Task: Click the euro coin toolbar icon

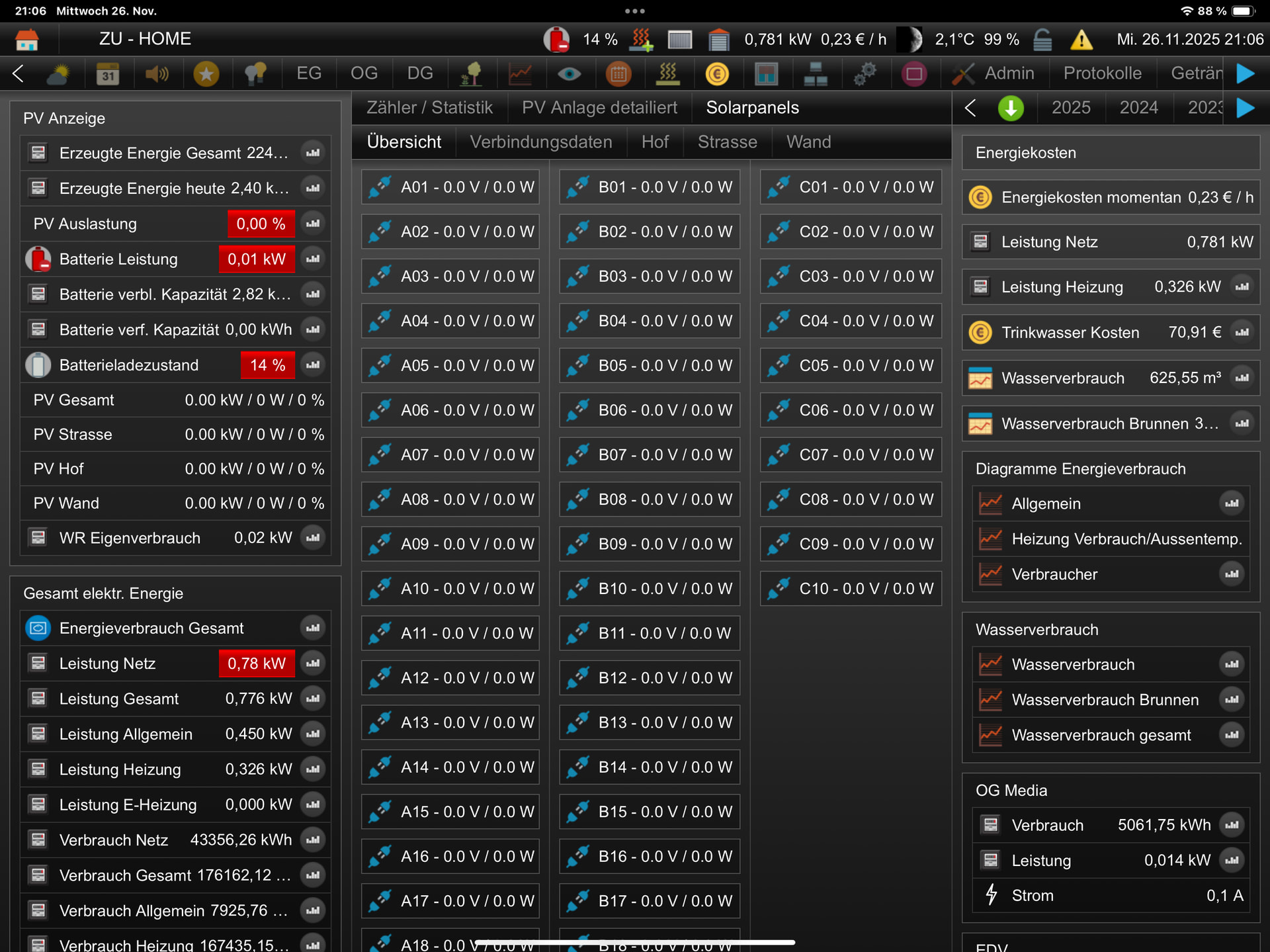Action: tap(717, 73)
